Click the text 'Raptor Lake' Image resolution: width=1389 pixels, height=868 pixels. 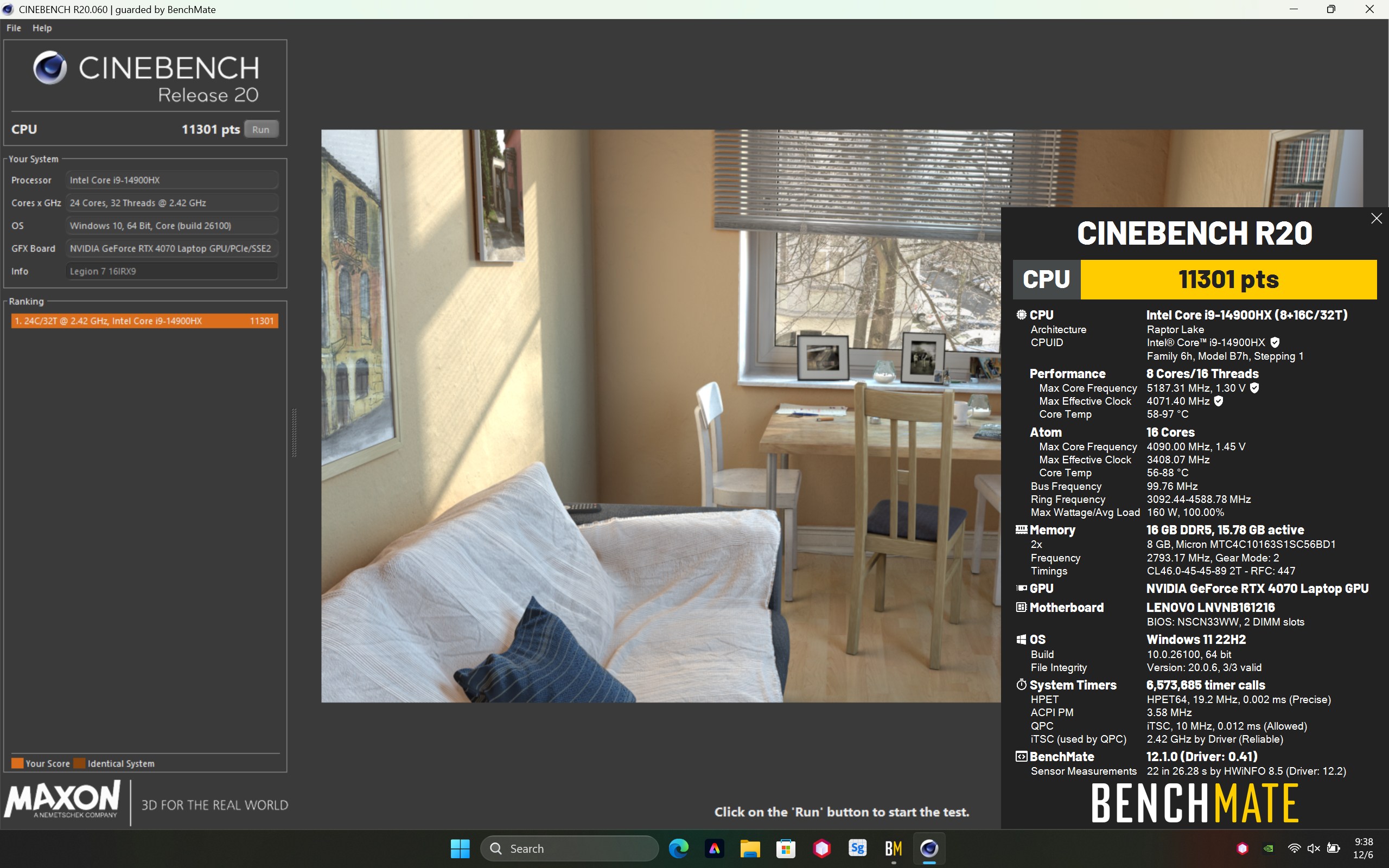coord(1175,329)
